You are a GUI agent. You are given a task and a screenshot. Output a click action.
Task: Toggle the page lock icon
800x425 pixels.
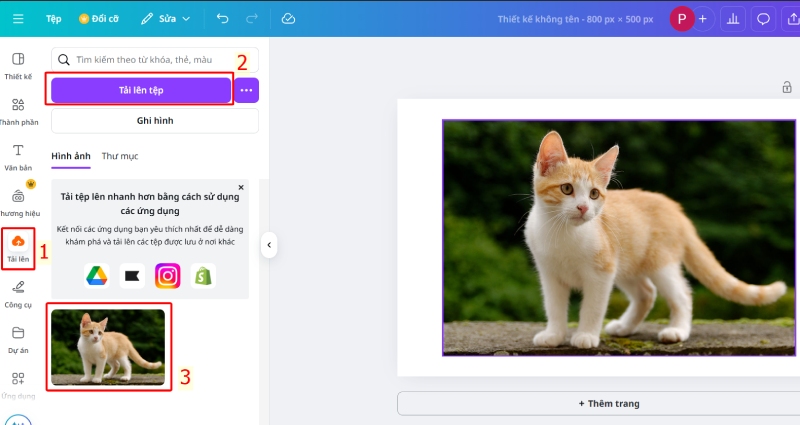coord(787,88)
